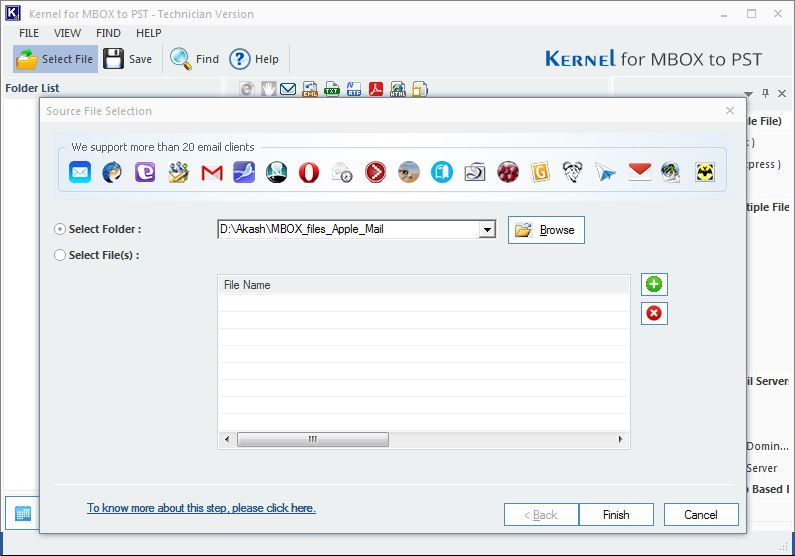Screen dimensions: 795x556
Task: Choose the Select Folder radio option
Action: tap(60, 229)
